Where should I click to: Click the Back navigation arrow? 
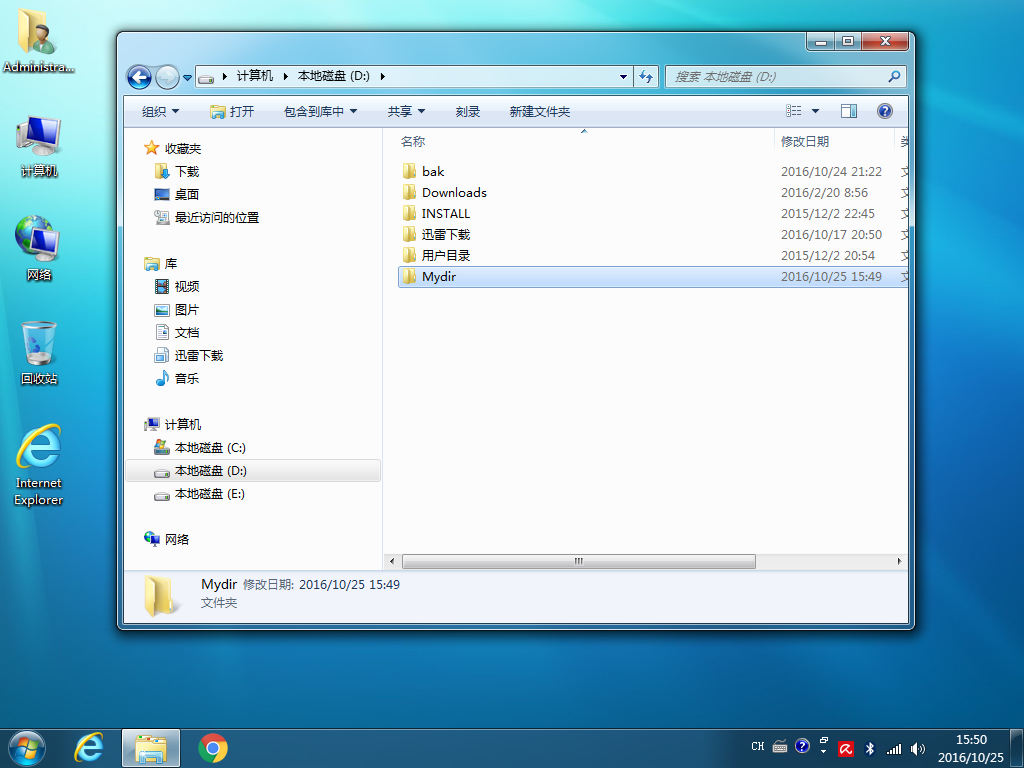(x=139, y=77)
